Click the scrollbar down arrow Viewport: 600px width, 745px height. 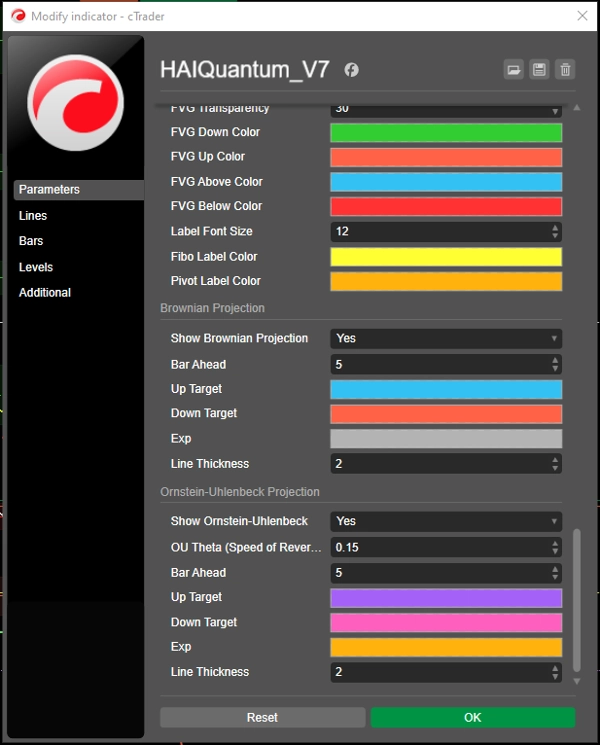pos(577,681)
